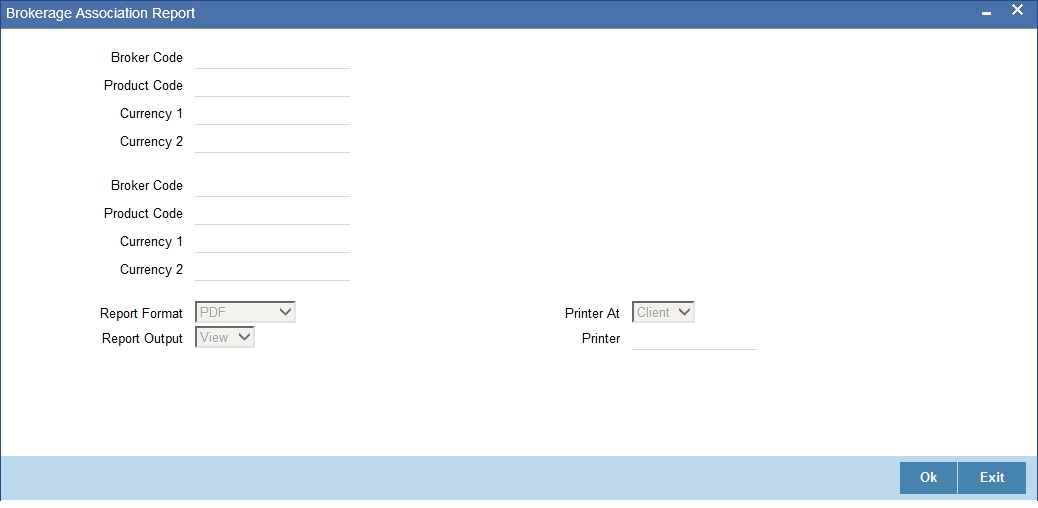The width and height of the screenshot is (1038, 508).
Task: Focus the second Currency 1 field
Action: [x=272, y=242]
